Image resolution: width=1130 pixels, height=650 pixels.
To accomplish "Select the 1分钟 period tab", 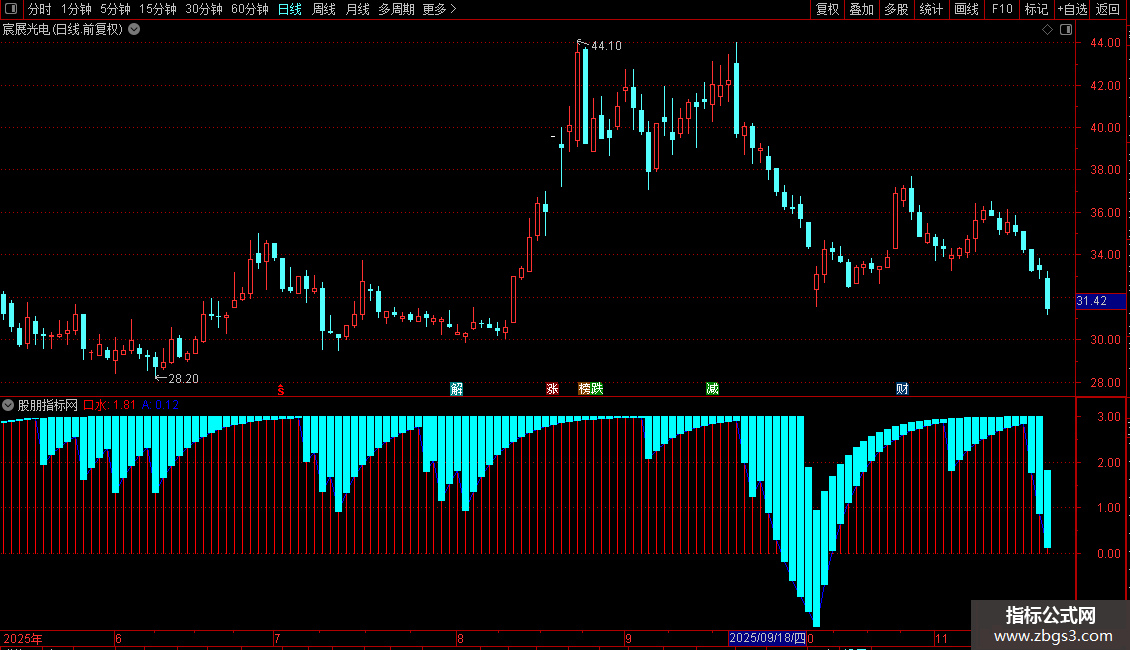I will (x=76, y=9).
